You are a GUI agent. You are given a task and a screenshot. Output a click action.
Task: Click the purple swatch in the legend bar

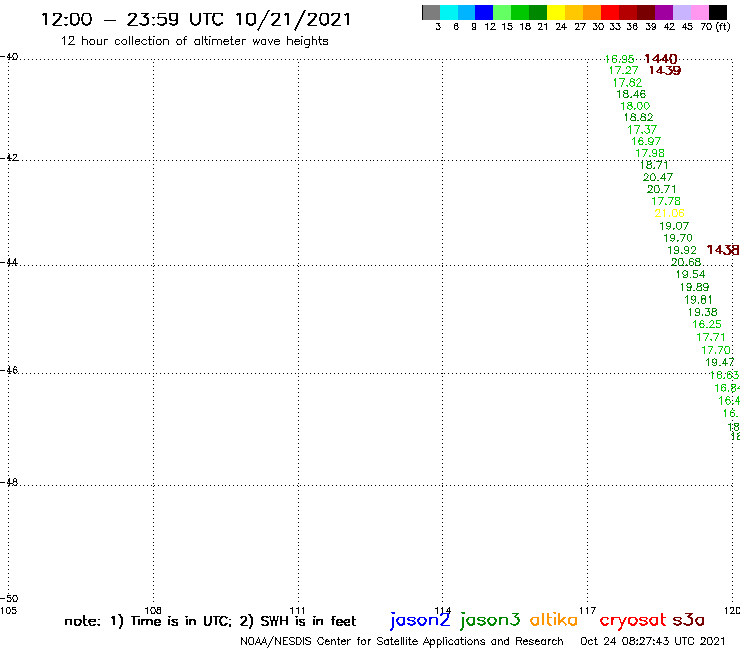664,12
